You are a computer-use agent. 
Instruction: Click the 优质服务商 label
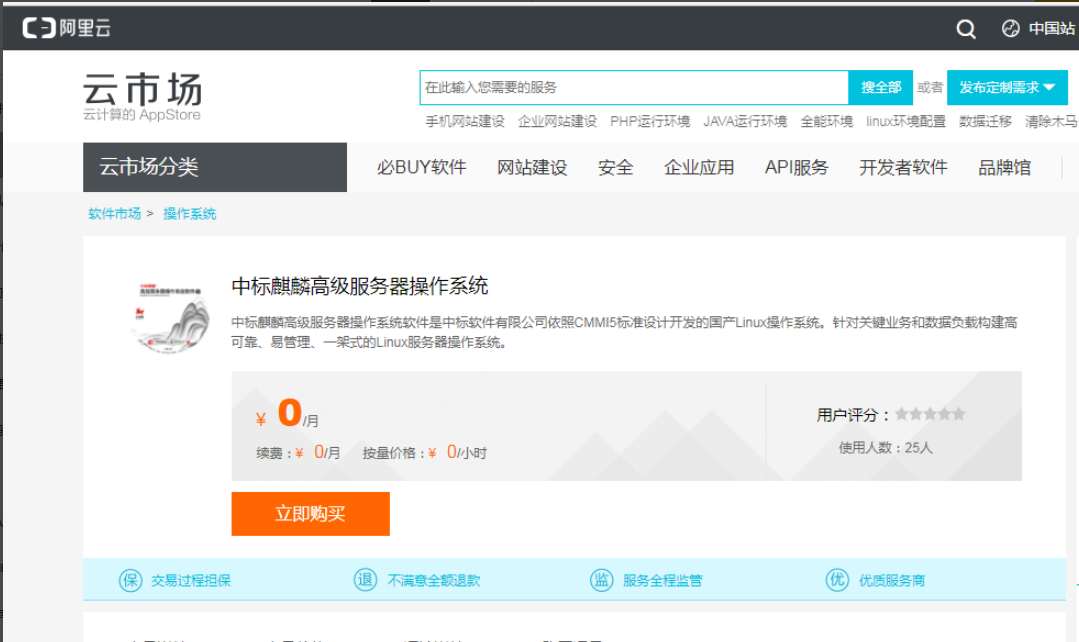point(892,581)
